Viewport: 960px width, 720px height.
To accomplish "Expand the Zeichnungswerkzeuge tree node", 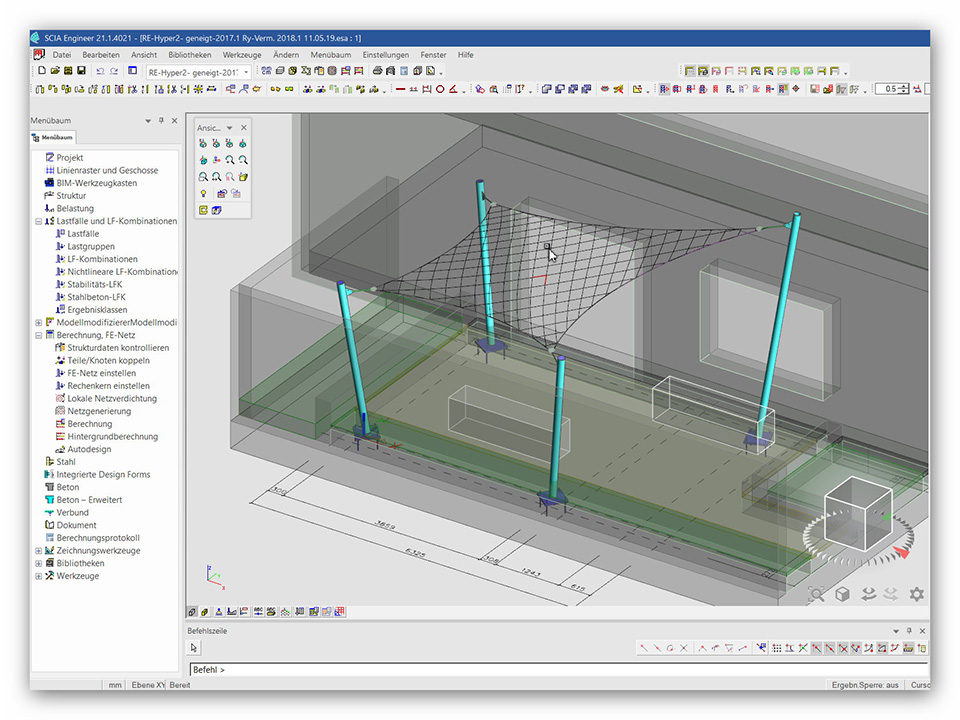I will [39, 551].
